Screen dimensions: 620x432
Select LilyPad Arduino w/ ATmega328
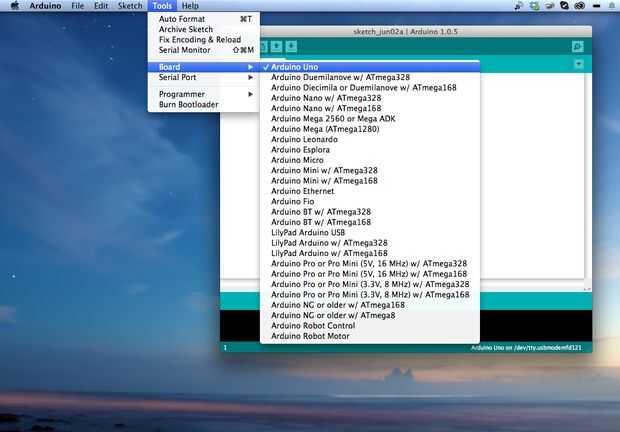click(370, 243)
